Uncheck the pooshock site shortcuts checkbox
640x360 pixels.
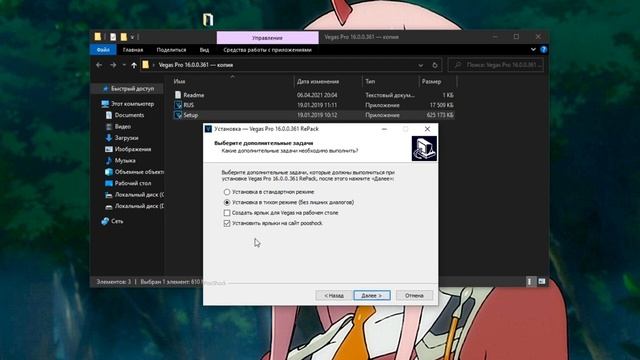click(x=227, y=223)
